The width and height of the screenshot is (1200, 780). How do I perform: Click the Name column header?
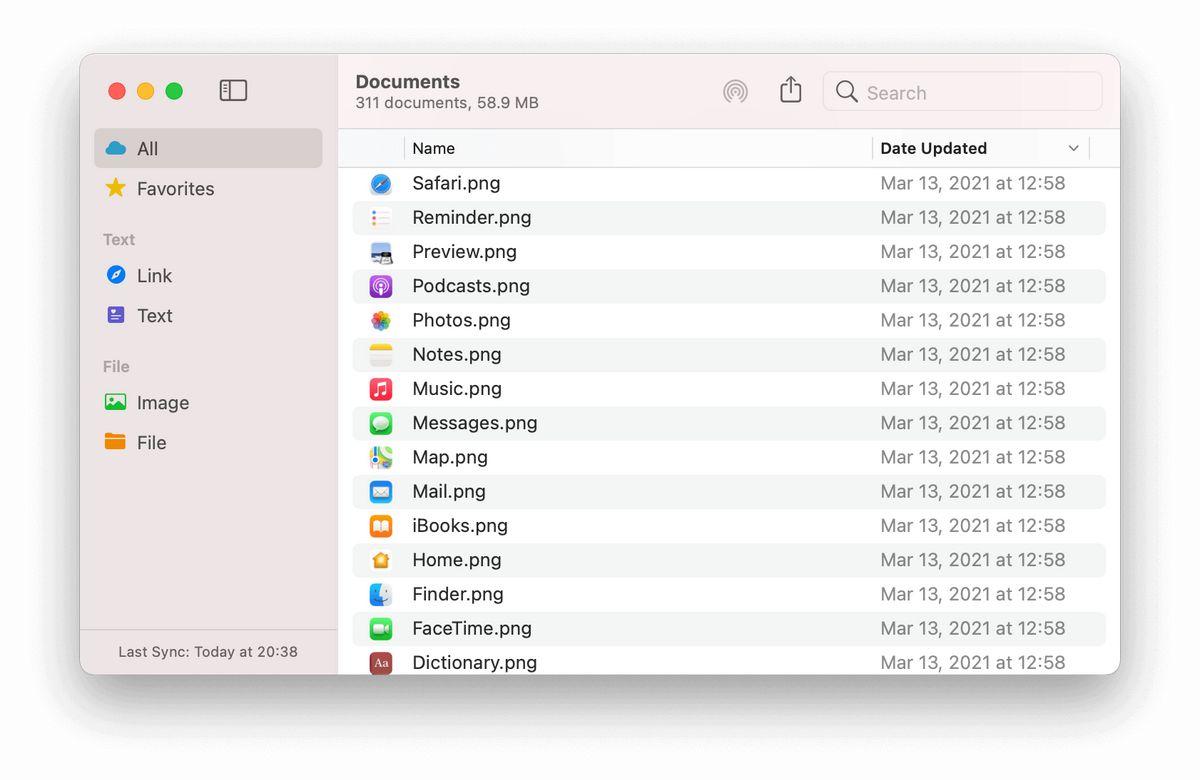pyautogui.click(x=434, y=149)
